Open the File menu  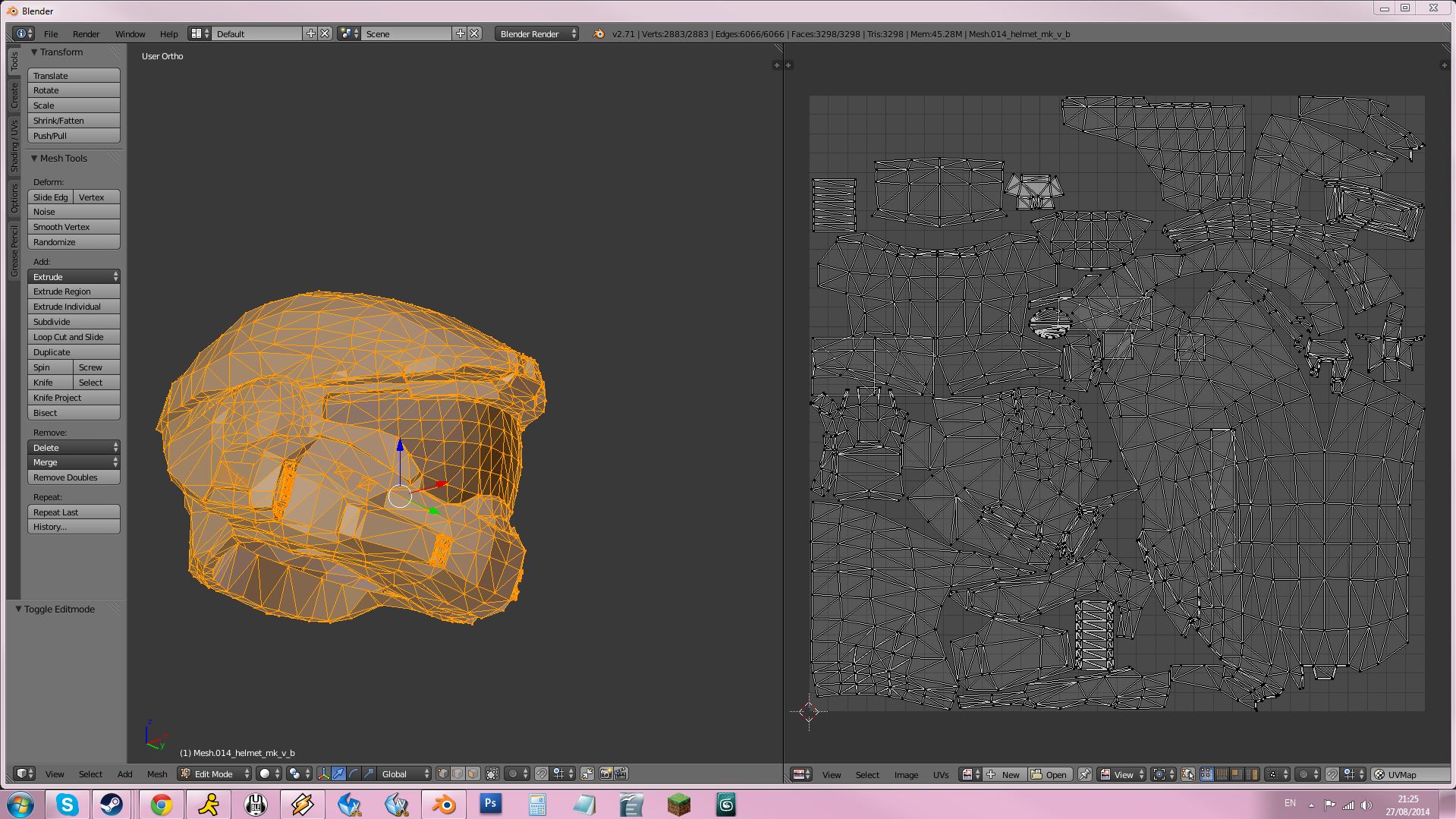point(51,33)
